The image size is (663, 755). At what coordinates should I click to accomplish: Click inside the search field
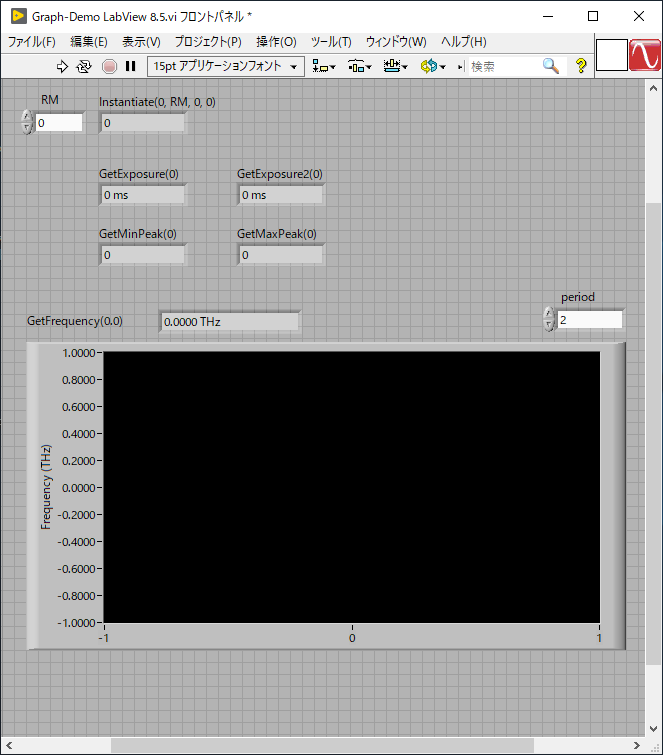[x=504, y=66]
